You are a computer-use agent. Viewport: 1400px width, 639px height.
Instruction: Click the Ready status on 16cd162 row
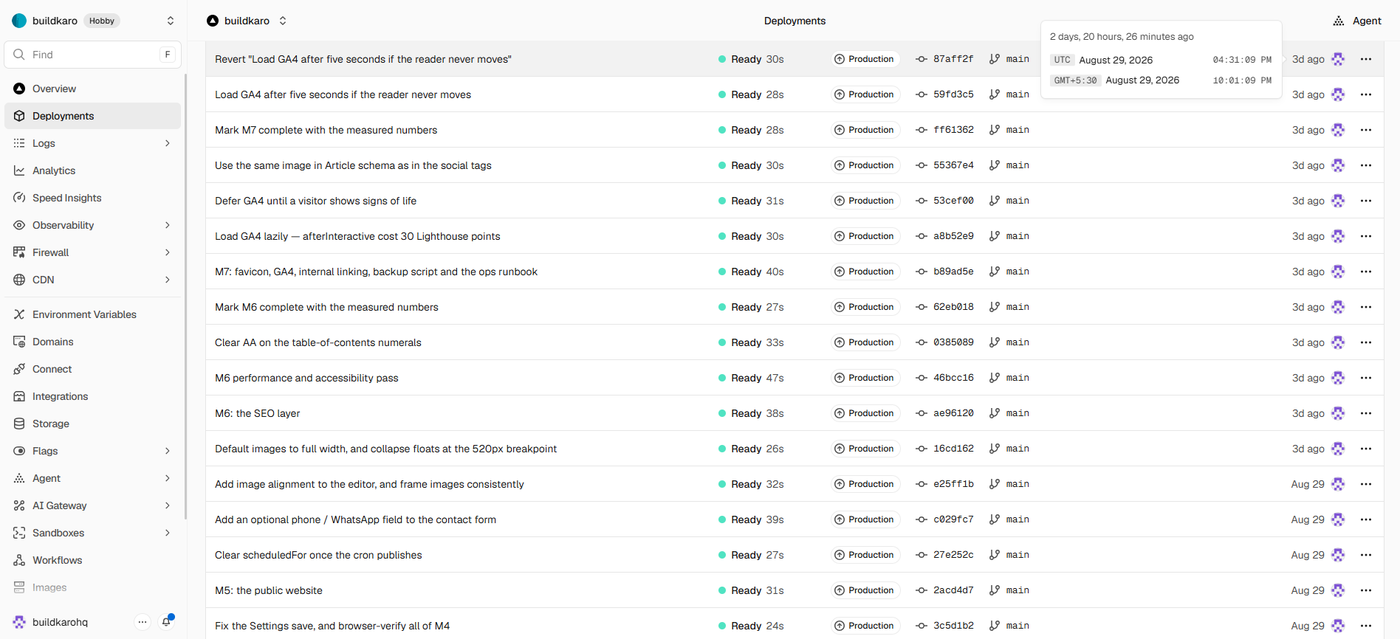pos(740,449)
